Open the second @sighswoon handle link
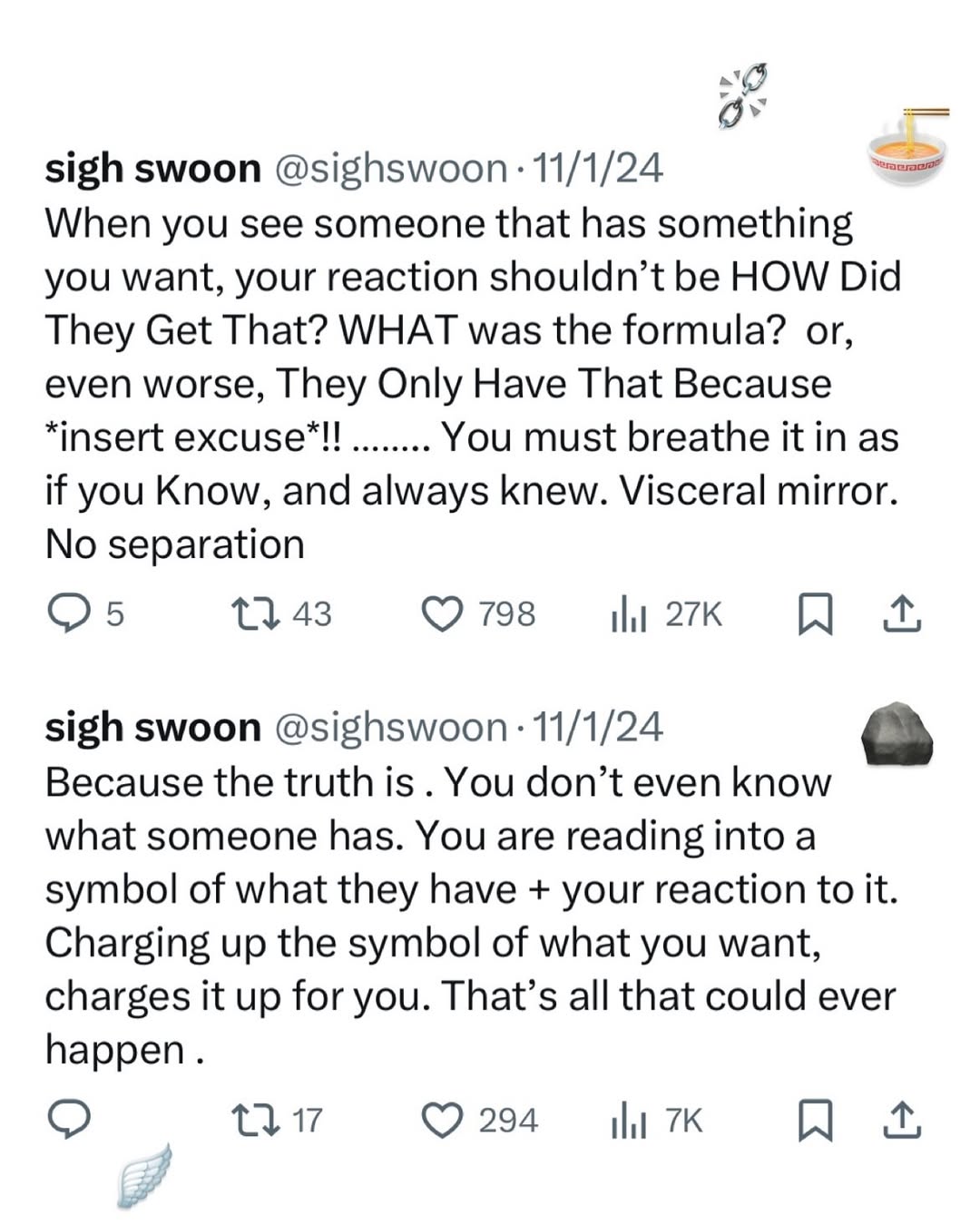 click(x=390, y=727)
